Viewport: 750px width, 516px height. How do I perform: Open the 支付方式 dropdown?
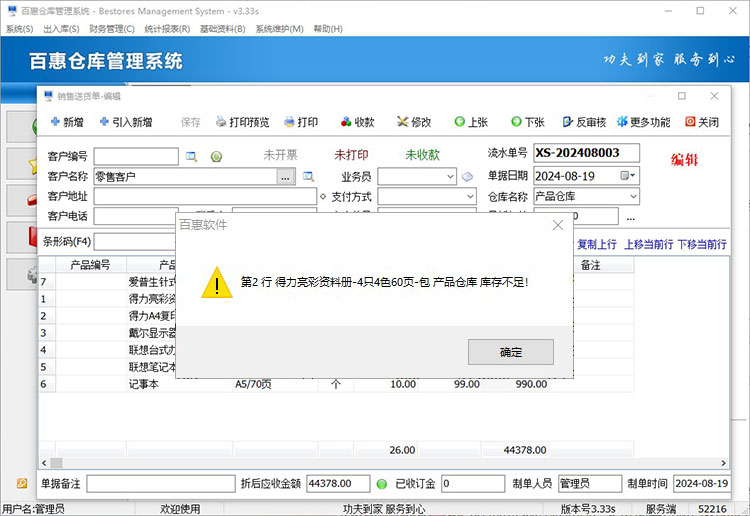click(470, 197)
